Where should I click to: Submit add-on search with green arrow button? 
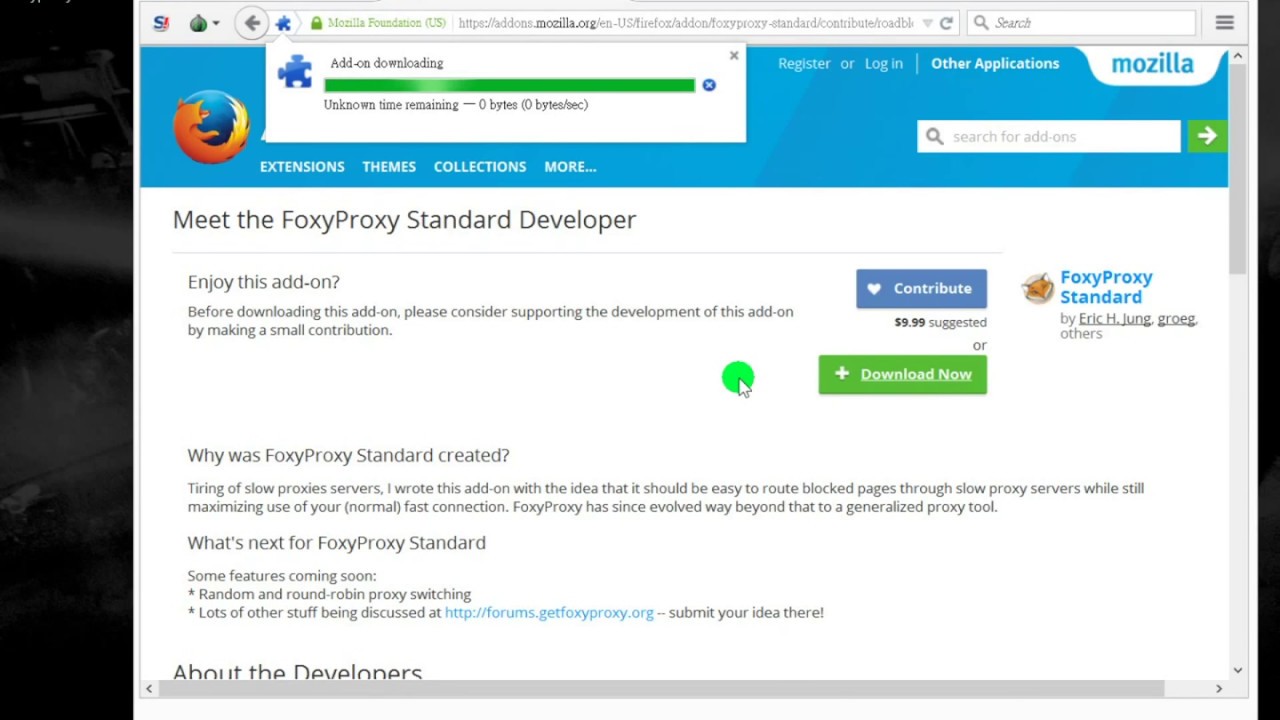tap(1207, 136)
